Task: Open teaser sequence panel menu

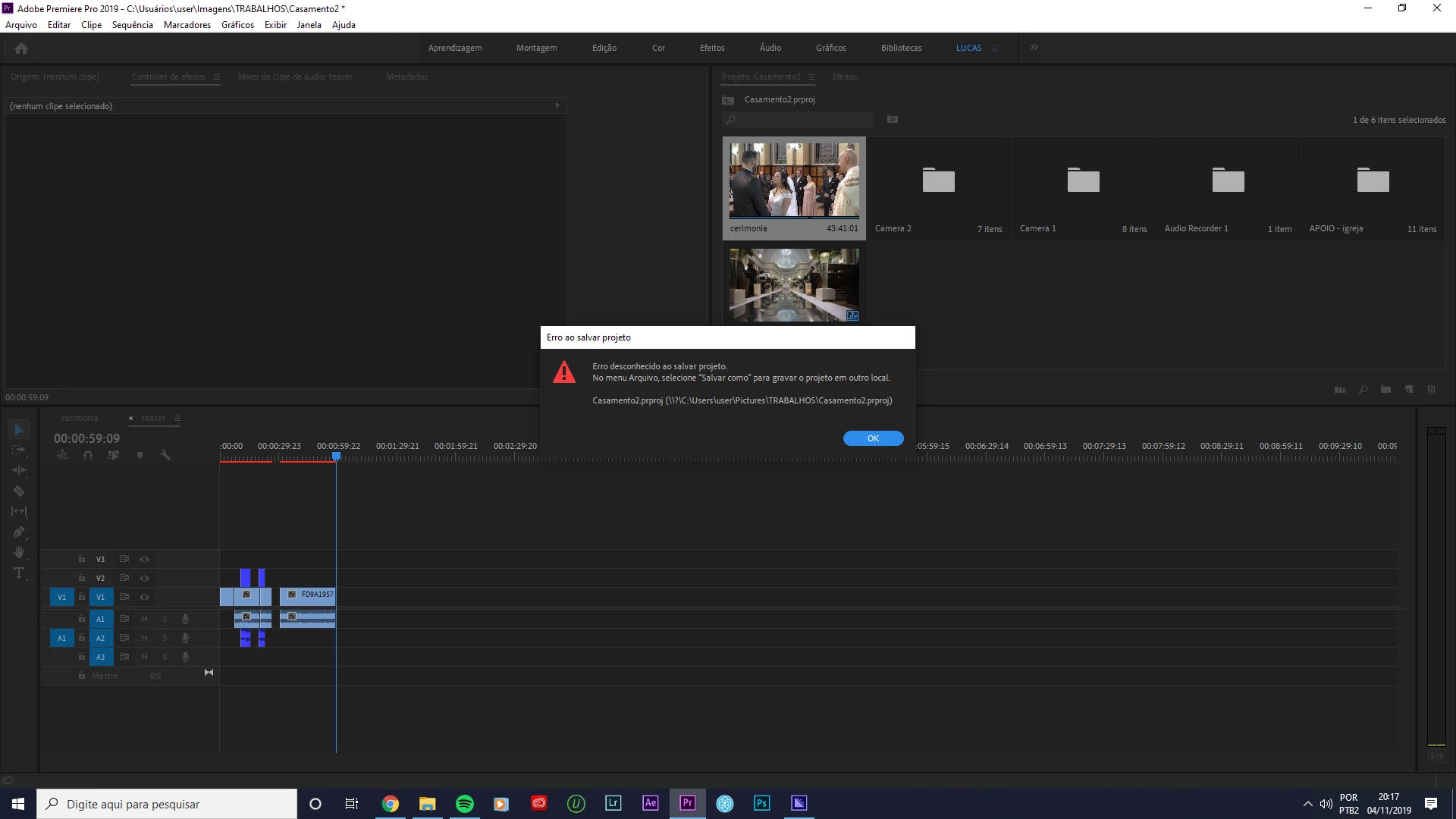Action: [177, 418]
